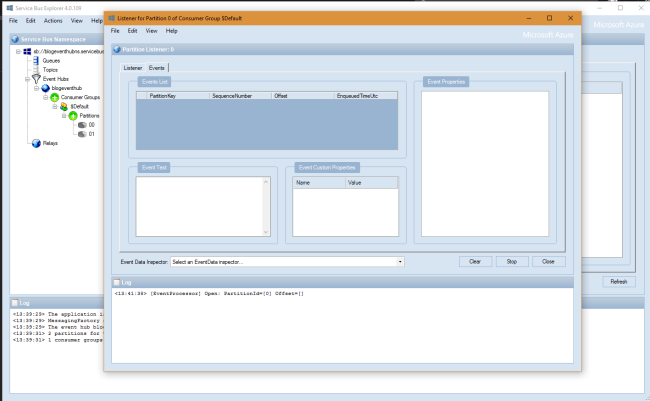Click the listener window Log panel icon
Screen dimensions: 650x401
pos(116,282)
